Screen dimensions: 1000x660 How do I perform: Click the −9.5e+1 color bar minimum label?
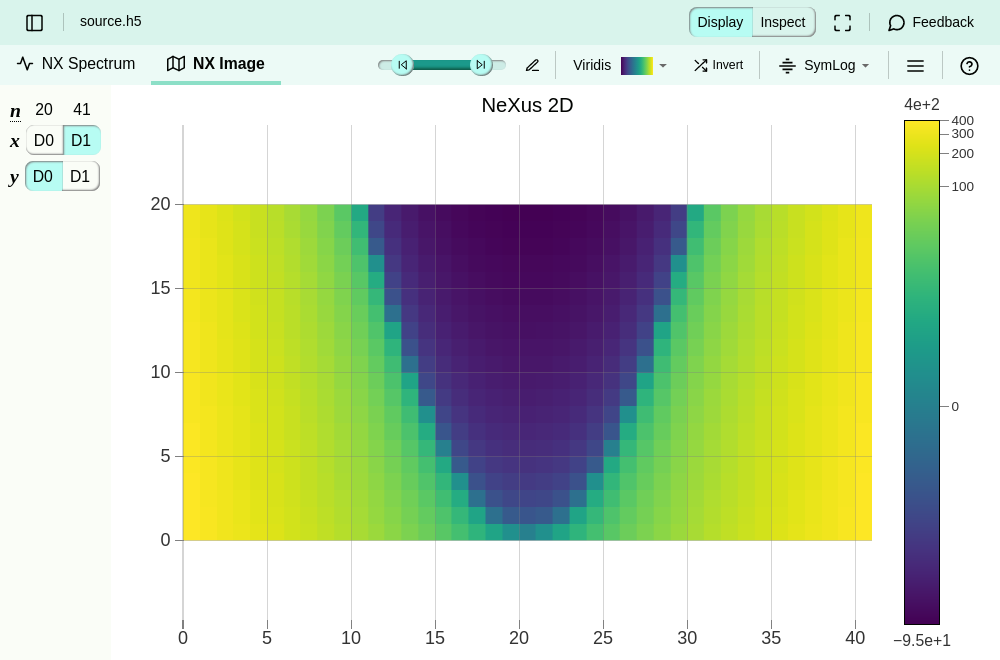pyautogui.click(x=922, y=640)
